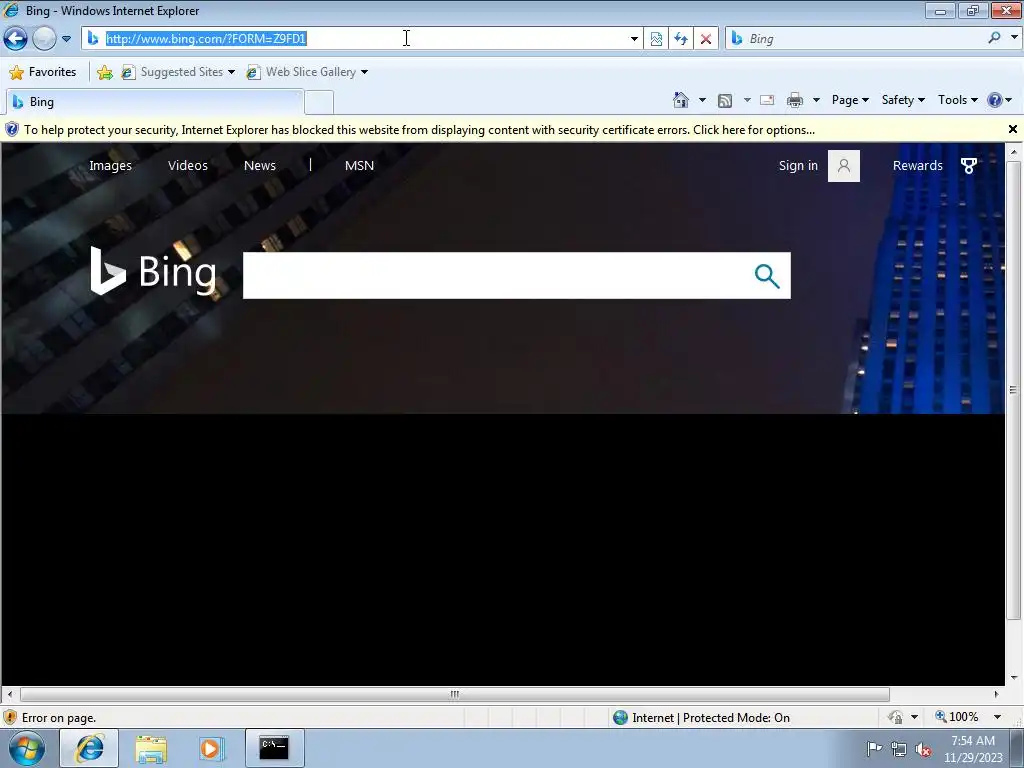
Task: Open Bing Rewards link
Action: [x=918, y=165]
